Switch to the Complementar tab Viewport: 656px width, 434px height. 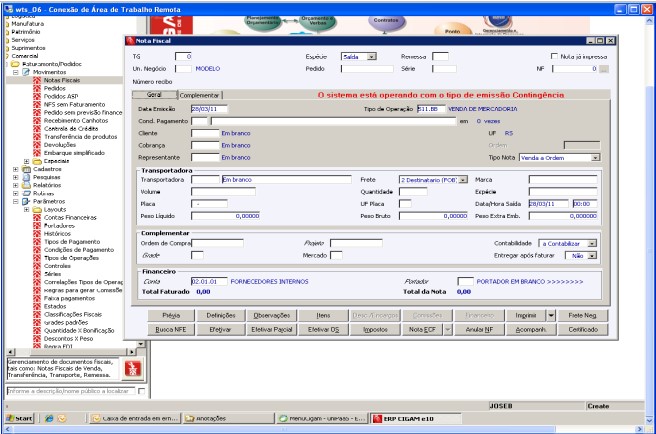pyautogui.click(x=200, y=95)
